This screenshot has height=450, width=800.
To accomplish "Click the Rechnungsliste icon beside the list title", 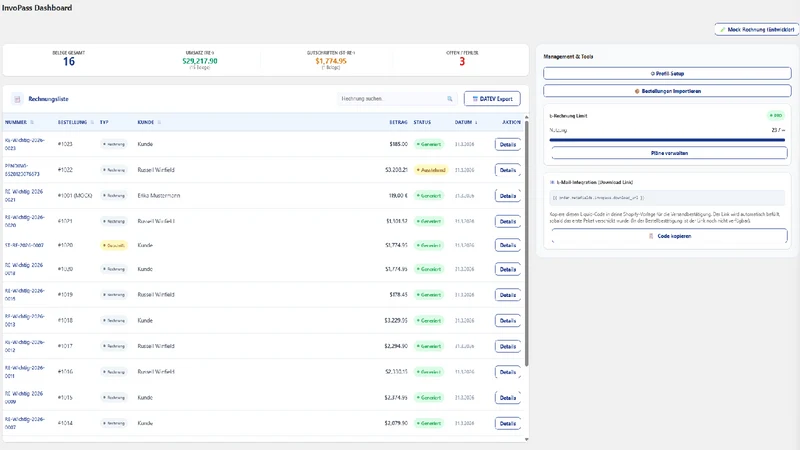I will coord(17,99).
